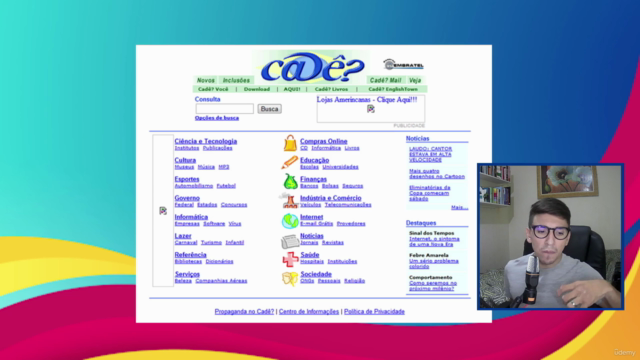Image resolution: width=640 pixels, height=360 pixels.
Task: Click the Educação pencil icon
Action: pyautogui.click(x=289, y=162)
